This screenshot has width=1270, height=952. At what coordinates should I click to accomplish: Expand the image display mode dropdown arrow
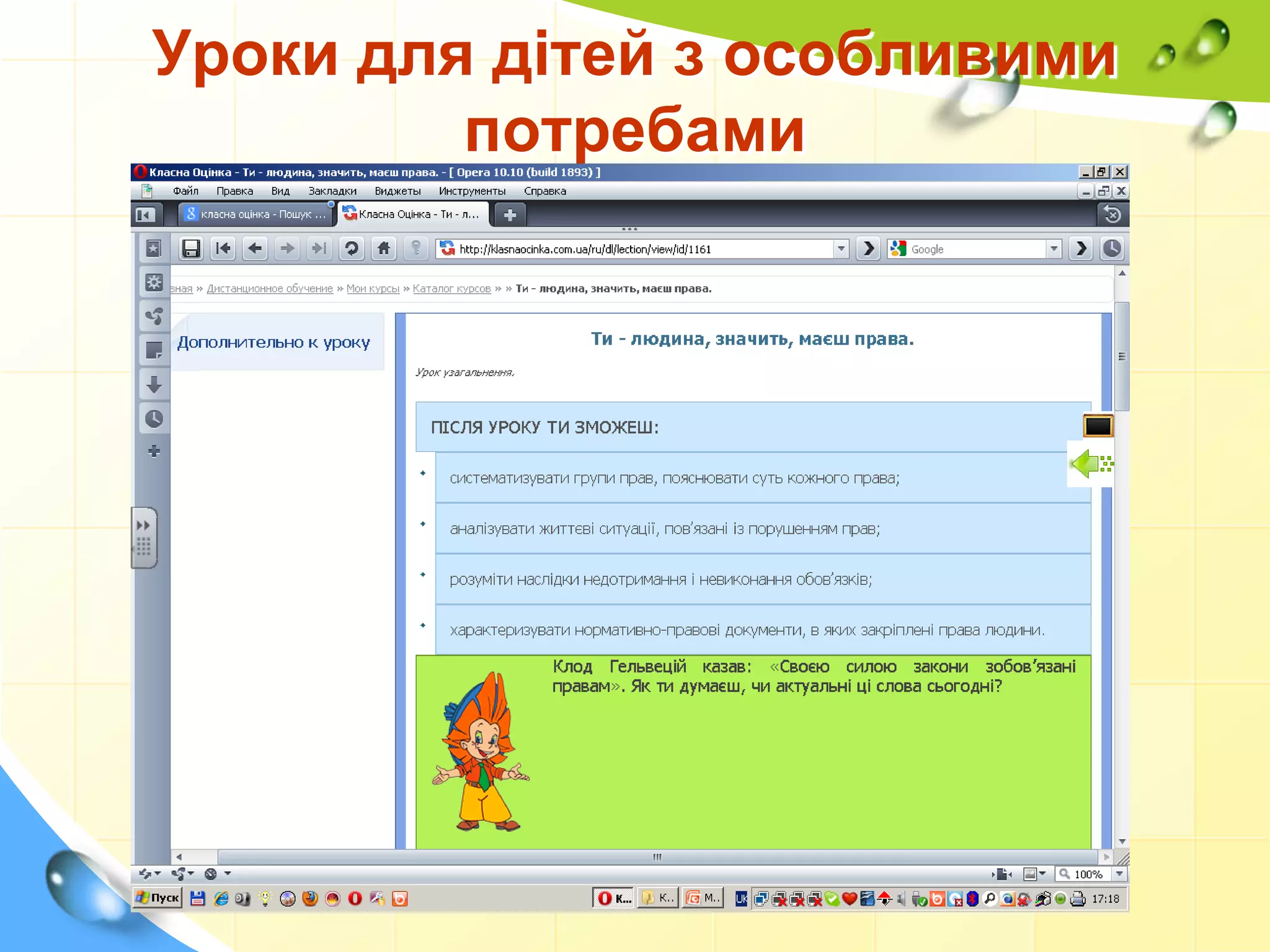1042,874
